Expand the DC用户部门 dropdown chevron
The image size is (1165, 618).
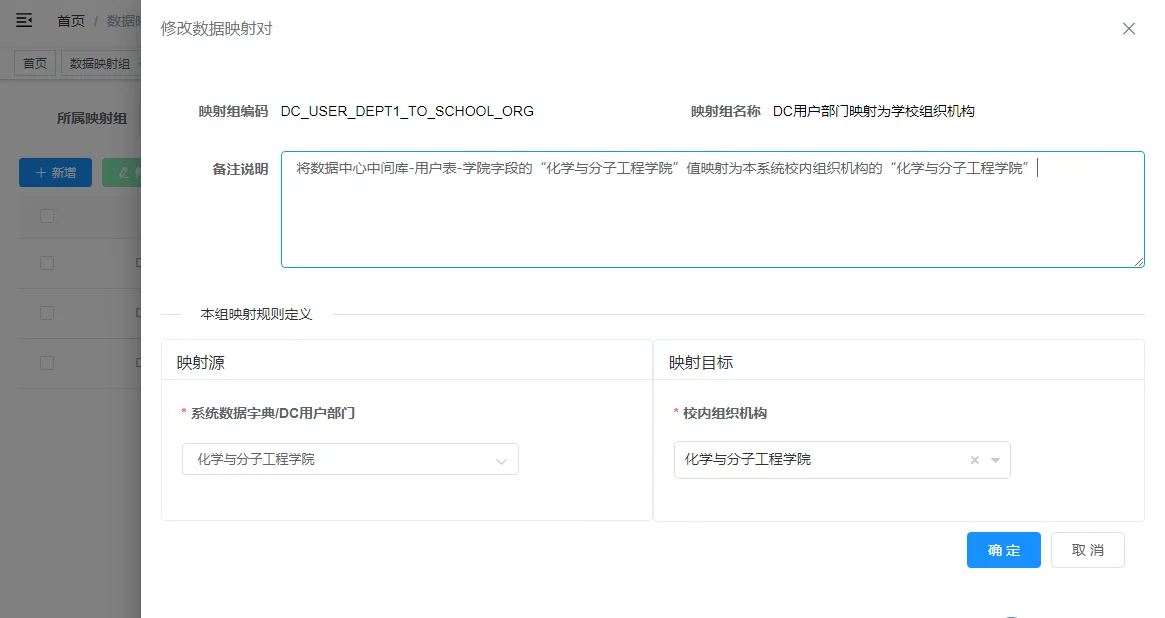click(502, 461)
